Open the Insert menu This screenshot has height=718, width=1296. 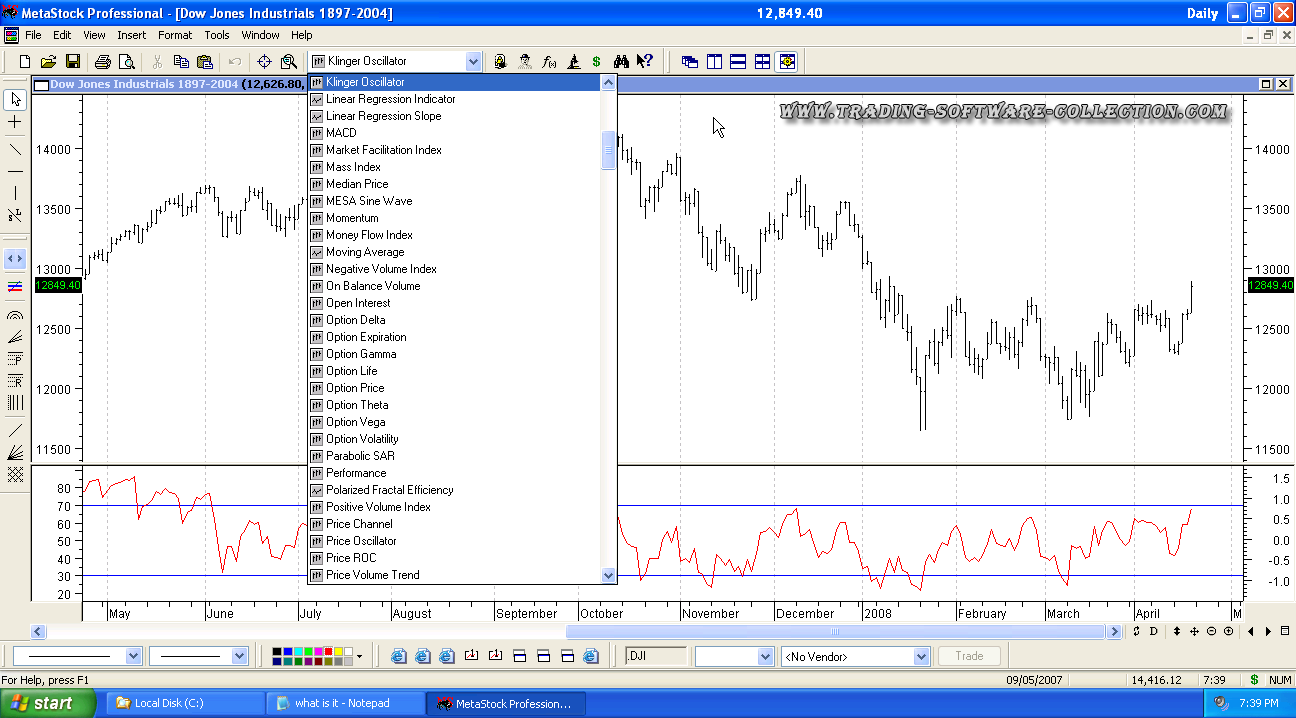tap(131, 35)
